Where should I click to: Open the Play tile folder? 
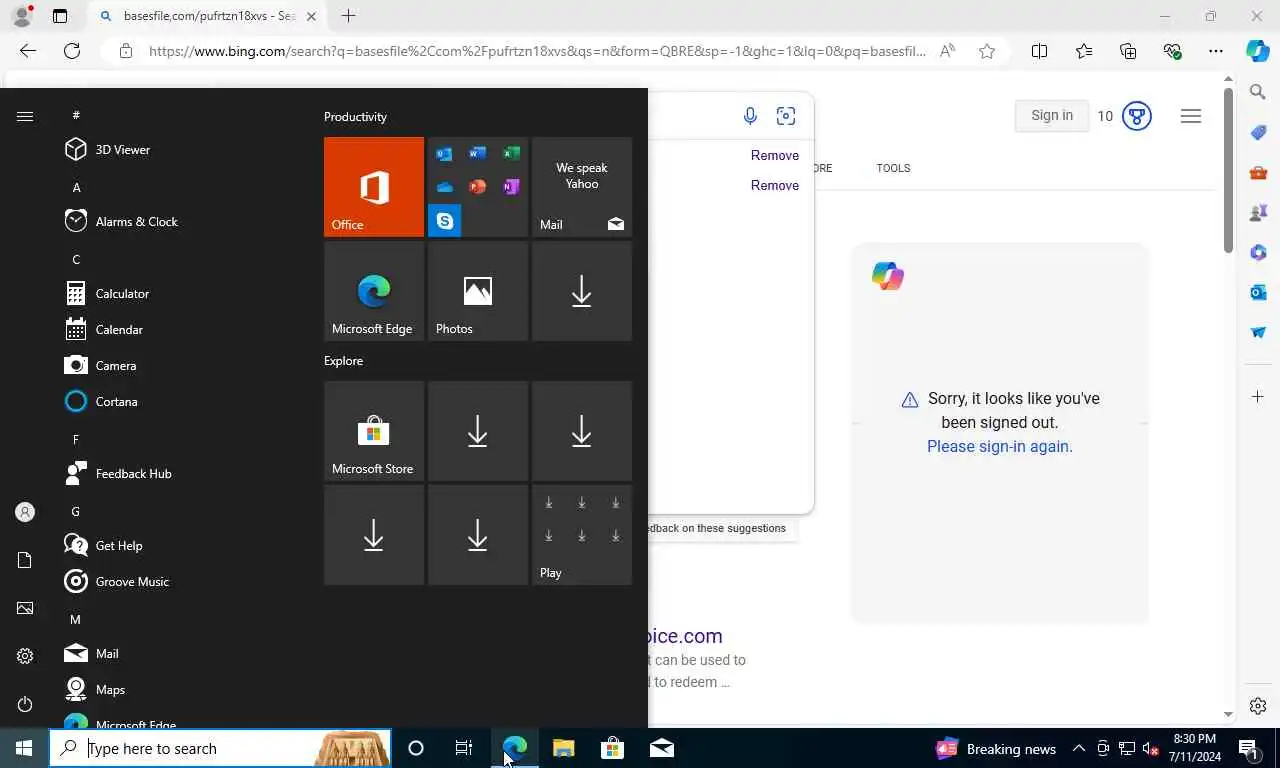pos(582,535)
